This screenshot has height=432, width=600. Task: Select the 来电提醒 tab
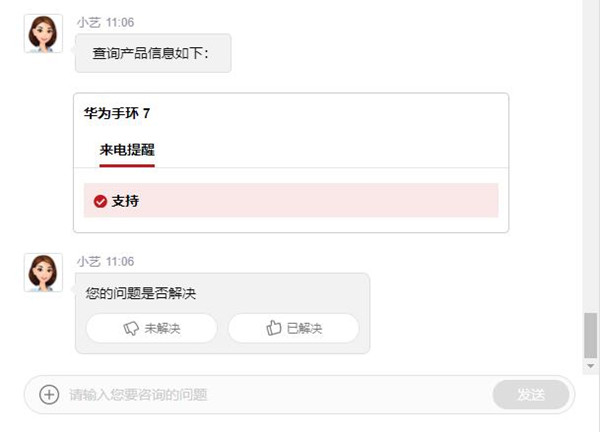pos(127,150)
